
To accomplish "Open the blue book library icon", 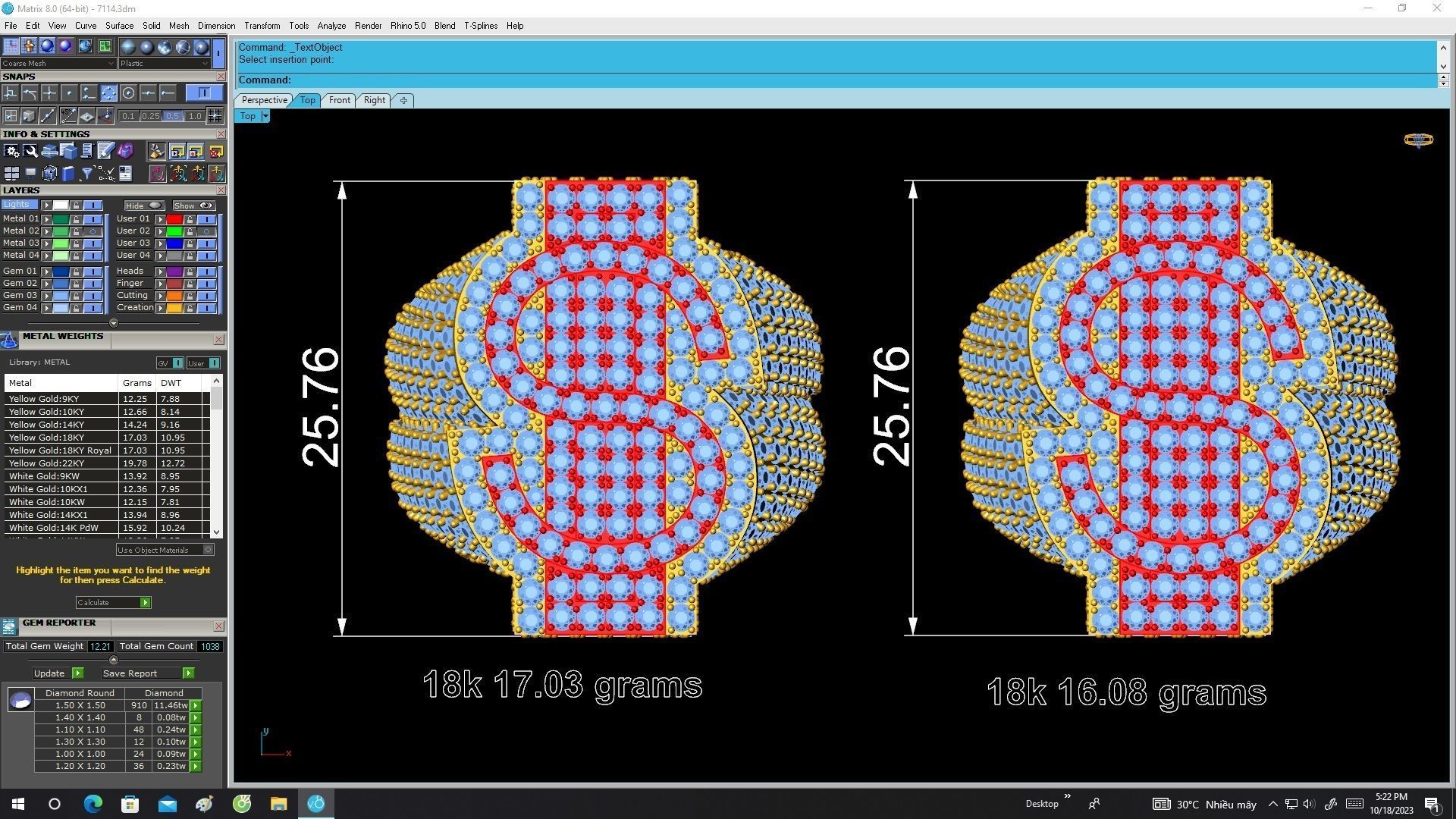I will pyautogui.click(x=68, y=174).
